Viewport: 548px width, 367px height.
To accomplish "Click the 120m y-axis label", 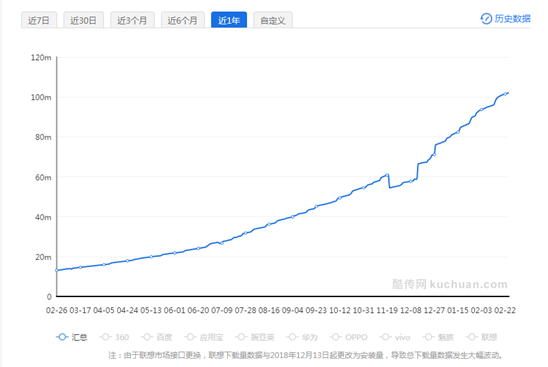I will [x=41, y=57].
